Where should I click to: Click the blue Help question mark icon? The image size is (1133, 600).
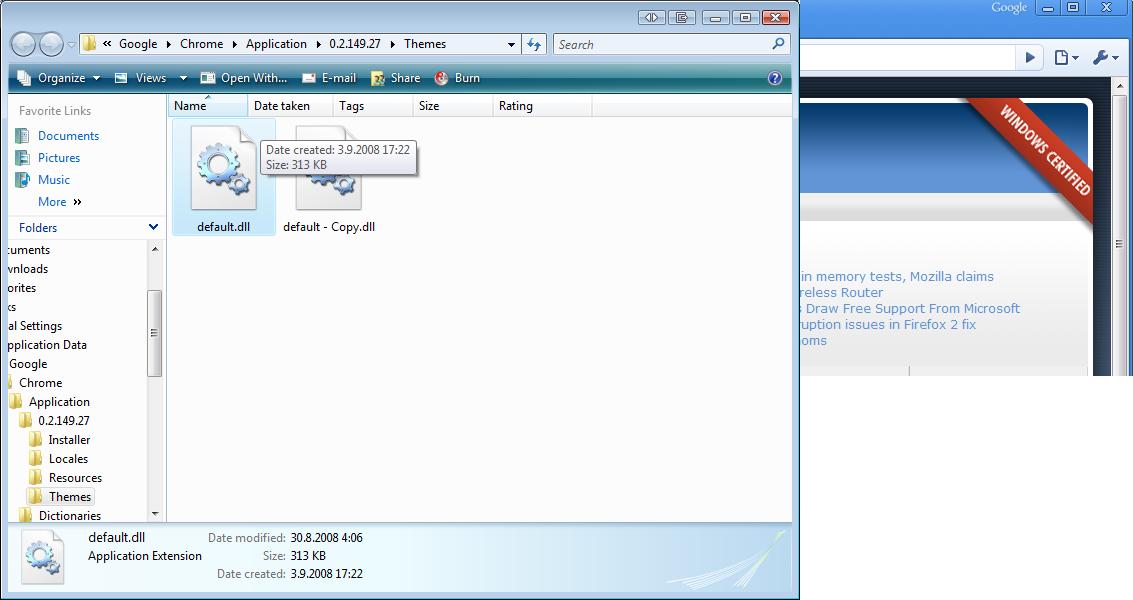click(774, 78)
